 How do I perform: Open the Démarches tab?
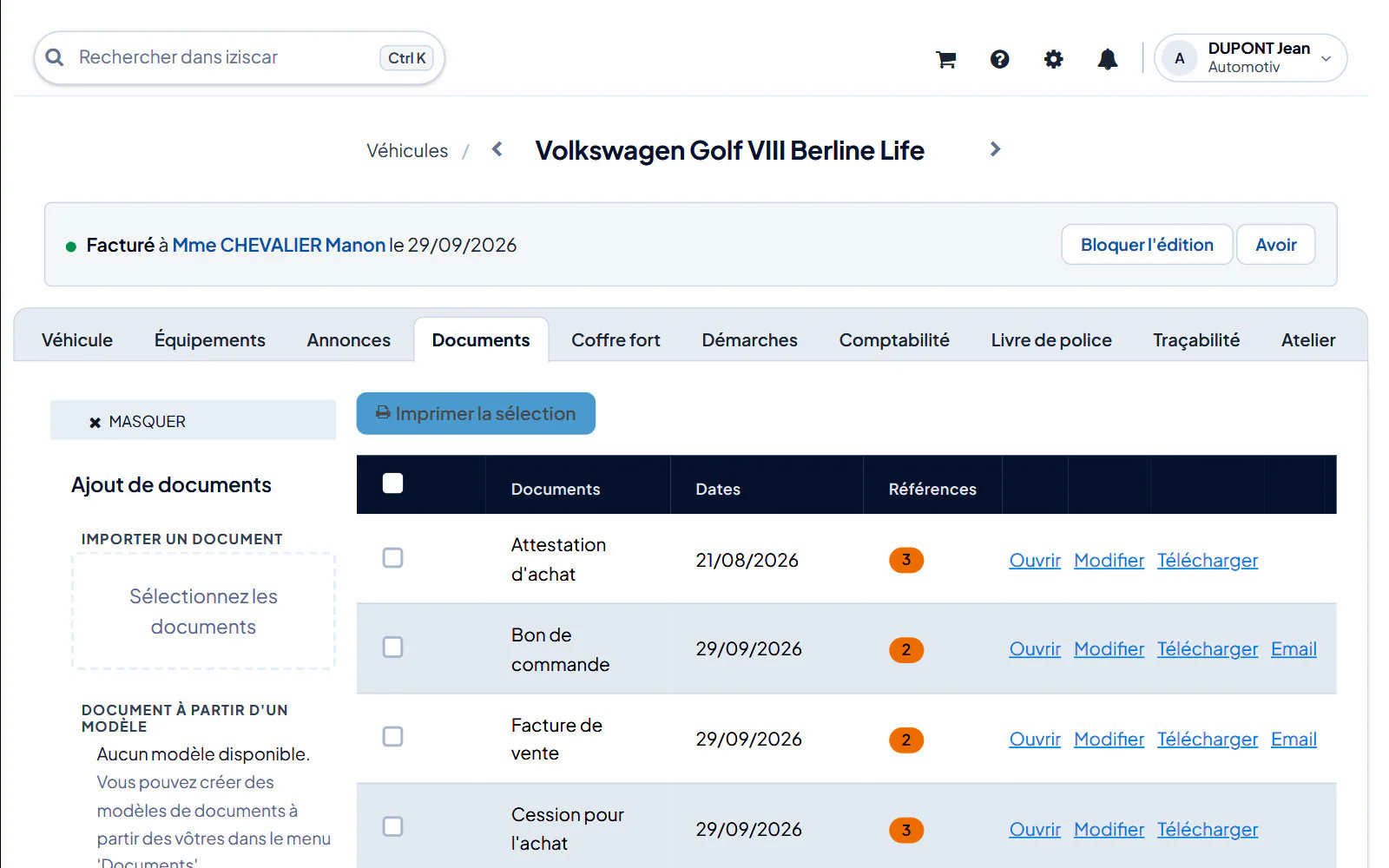click(749, 340)
